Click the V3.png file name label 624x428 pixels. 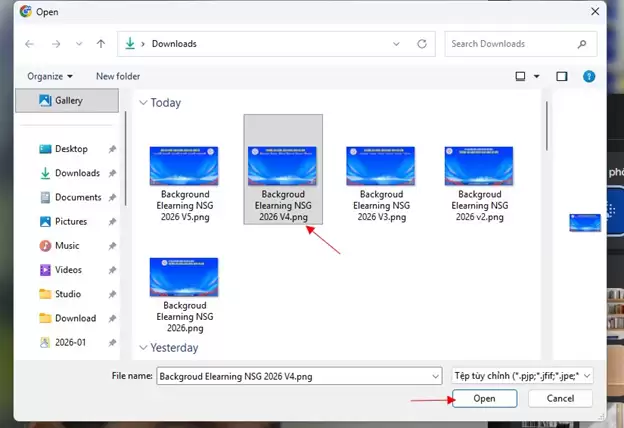point(381,205)
